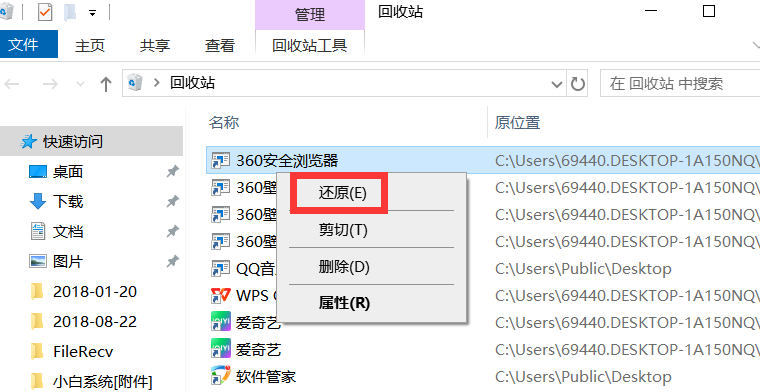Expand the chevron before 回收站 in address bar
The image size is (760, 392).
[x=156, y=83]
